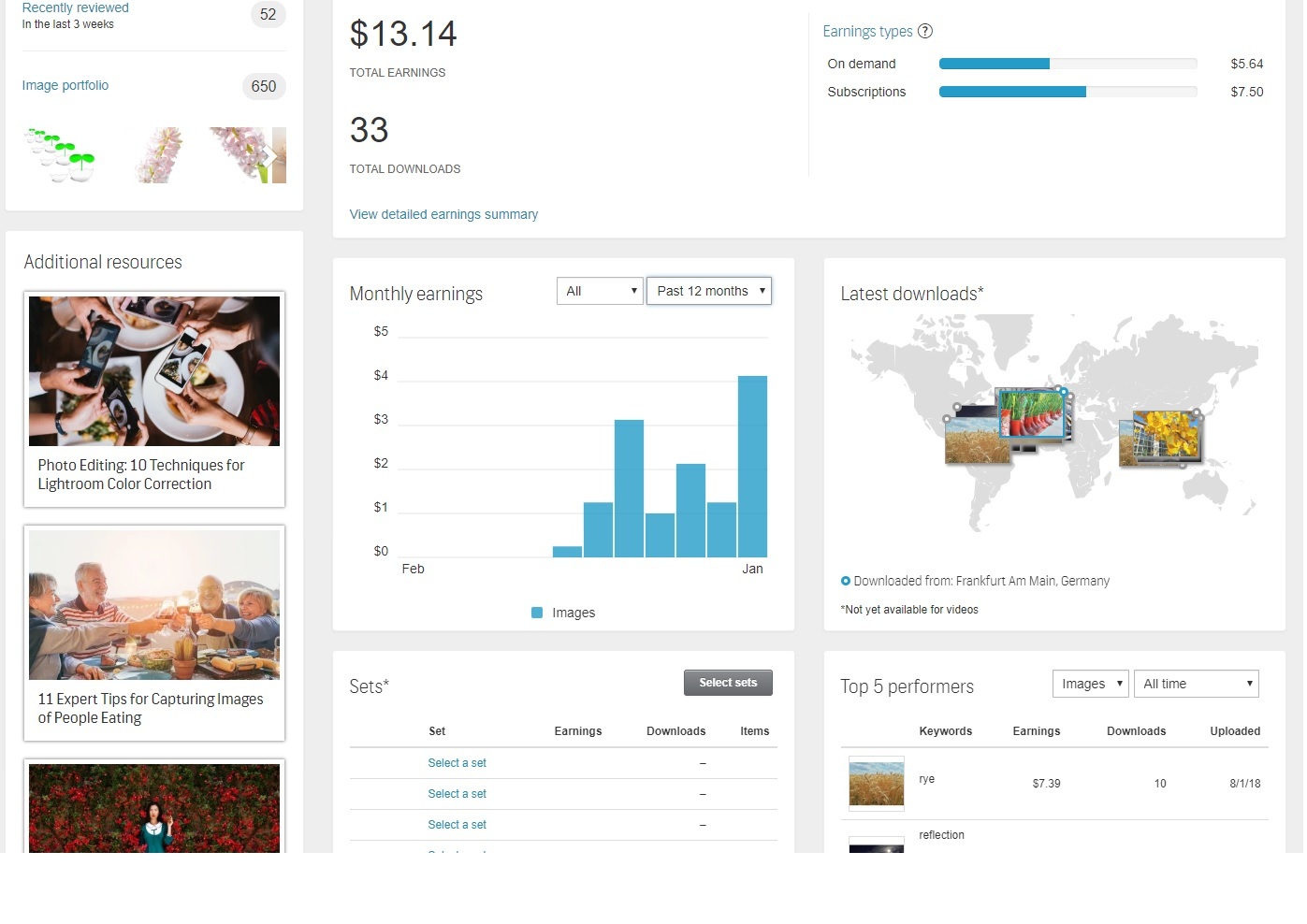Open the Recently reviewed link
The width and height of the screenshot is (1307, 924).
click(75, 7)
